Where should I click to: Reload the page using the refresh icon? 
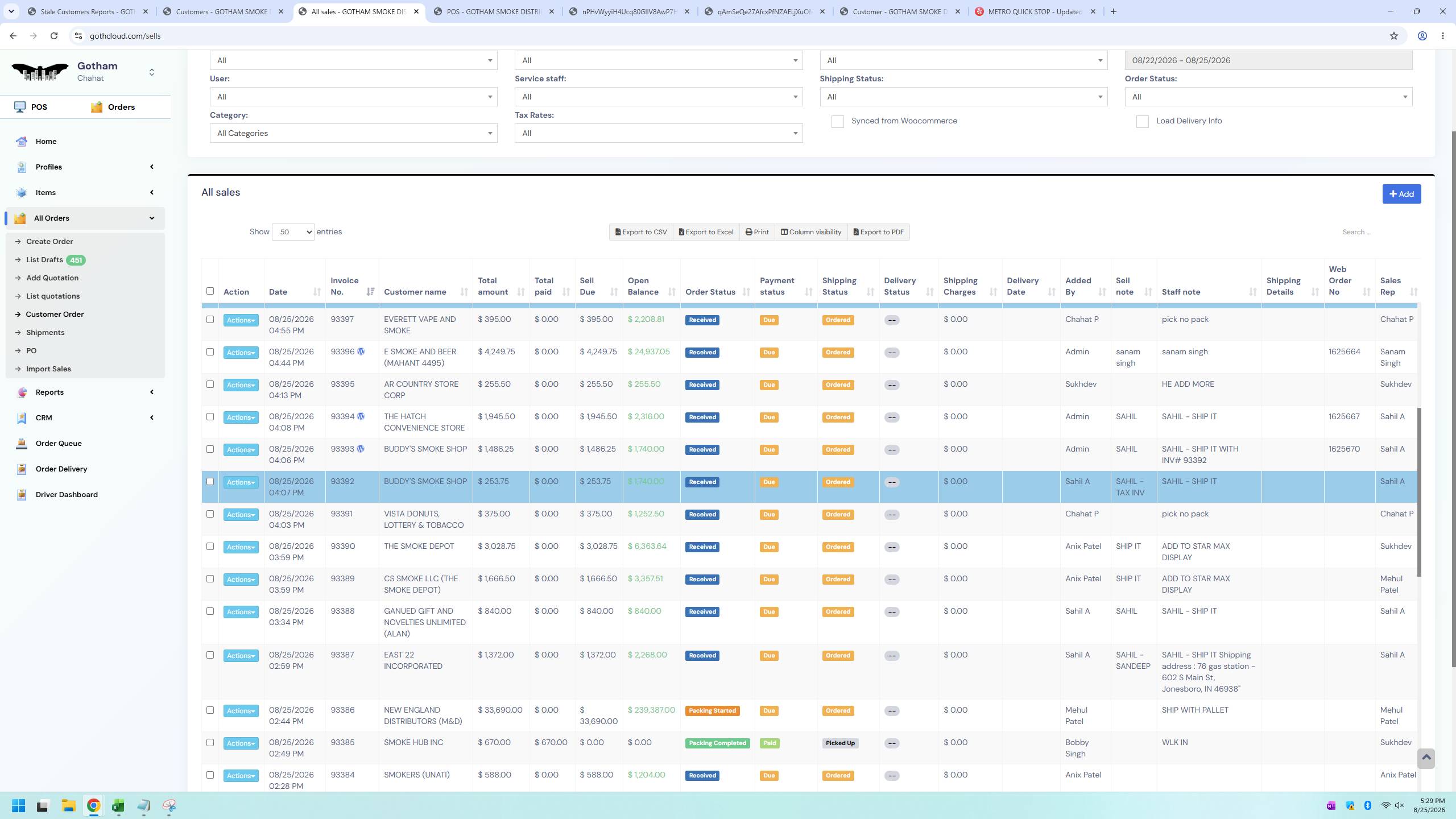(54, 36)
